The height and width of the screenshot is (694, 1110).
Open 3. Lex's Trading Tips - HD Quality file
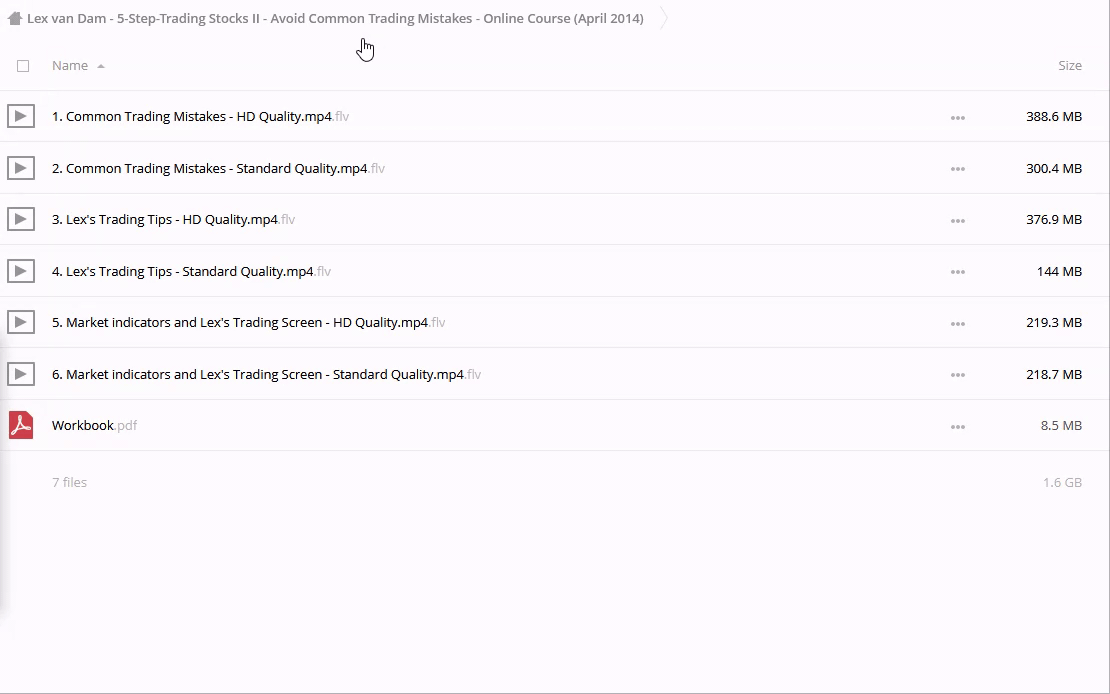165,219
